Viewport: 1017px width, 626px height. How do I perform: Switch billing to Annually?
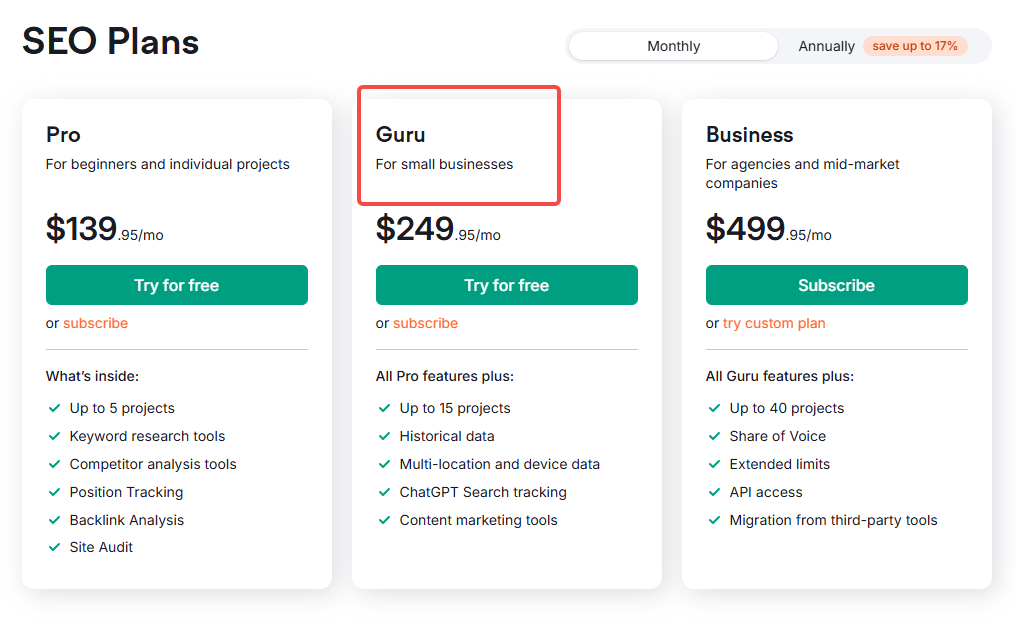point(826,46)
